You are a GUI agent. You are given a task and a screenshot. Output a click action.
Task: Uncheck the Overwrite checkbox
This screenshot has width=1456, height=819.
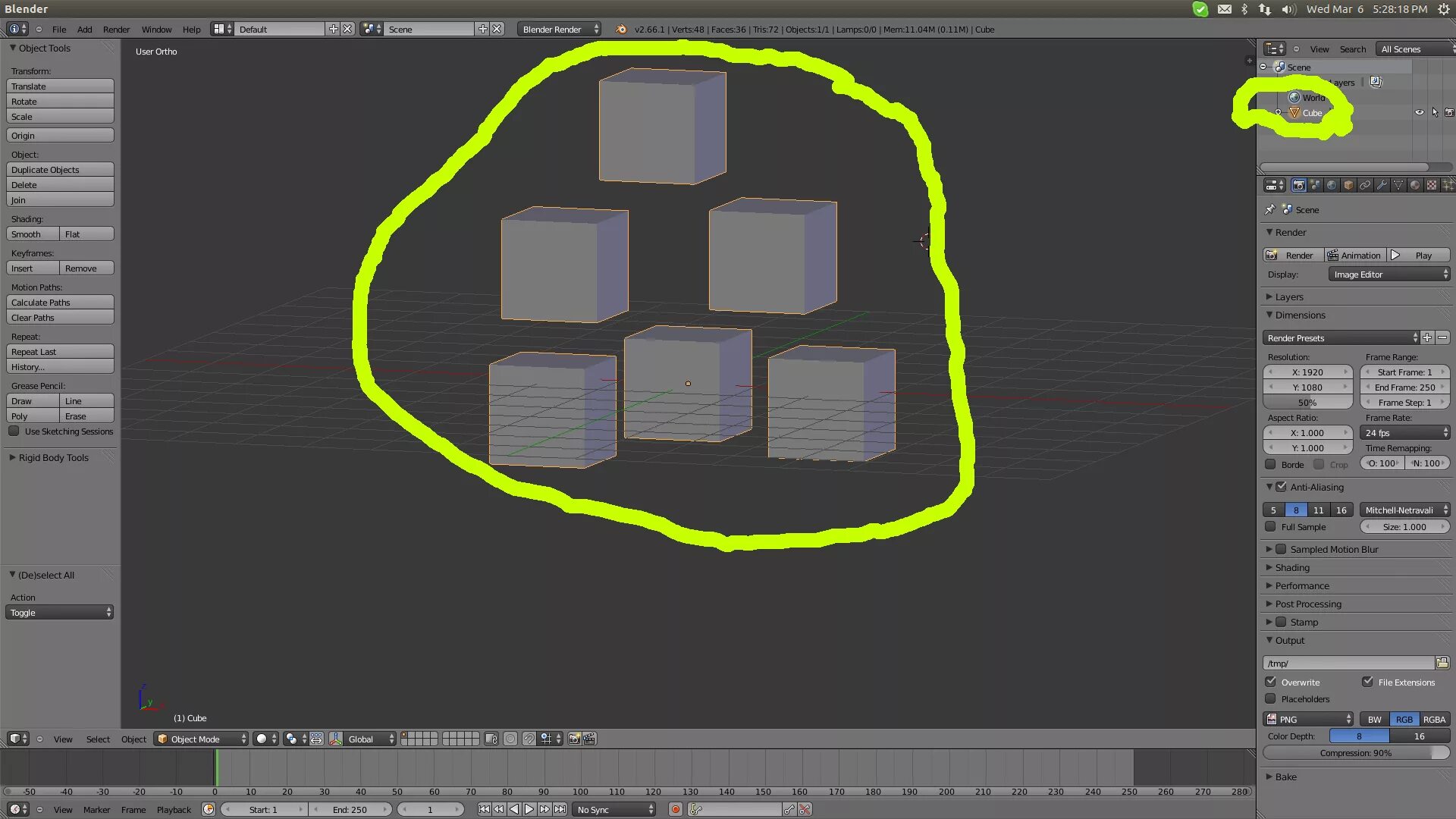click(x=1270, y=682)
